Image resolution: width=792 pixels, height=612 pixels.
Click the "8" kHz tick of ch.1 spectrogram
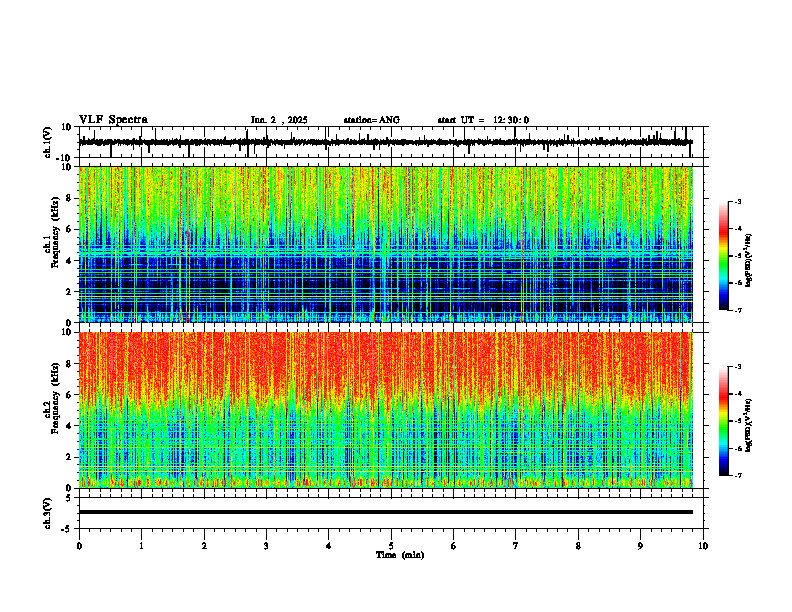click(70, 198)
